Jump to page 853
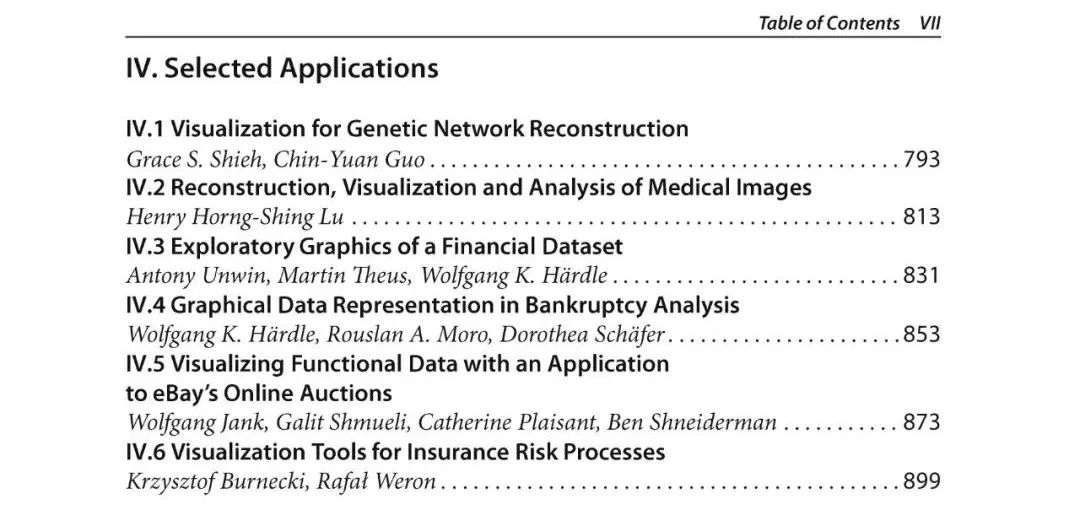The image size is (1080, 526). 921,335
